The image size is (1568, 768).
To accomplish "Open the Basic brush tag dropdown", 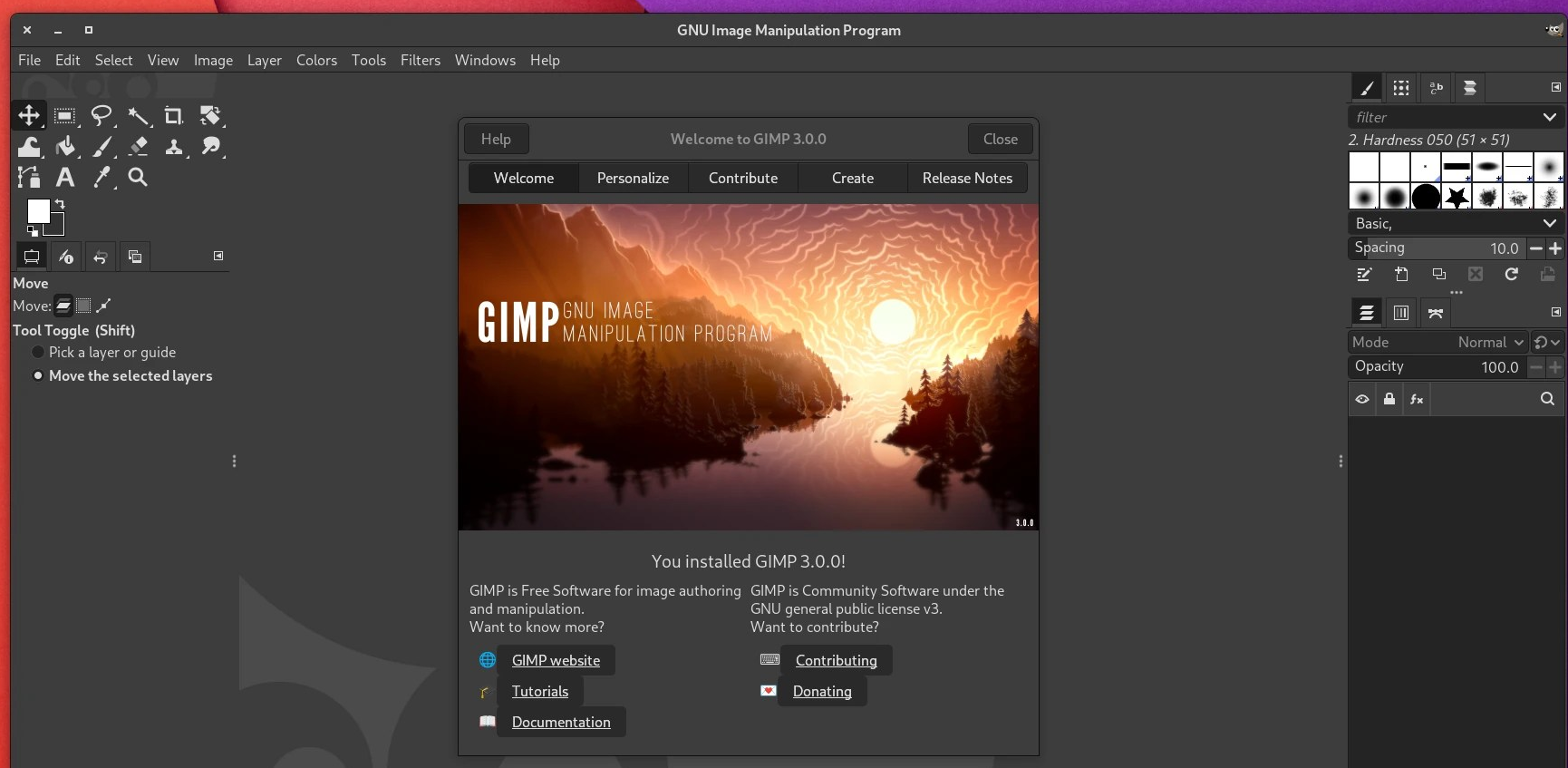I will 1549,223.
